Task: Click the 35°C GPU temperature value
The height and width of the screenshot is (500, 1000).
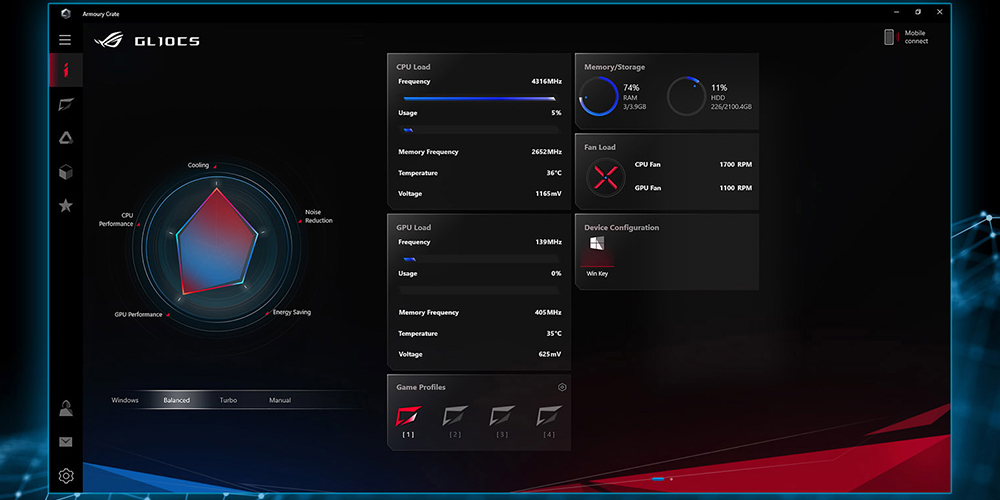Action: (554, 334)
